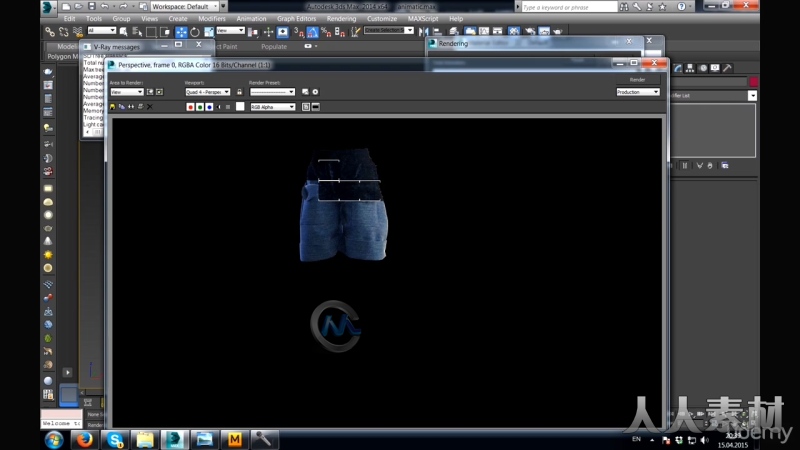Open the Modifiers menu

tap(211, 18)
